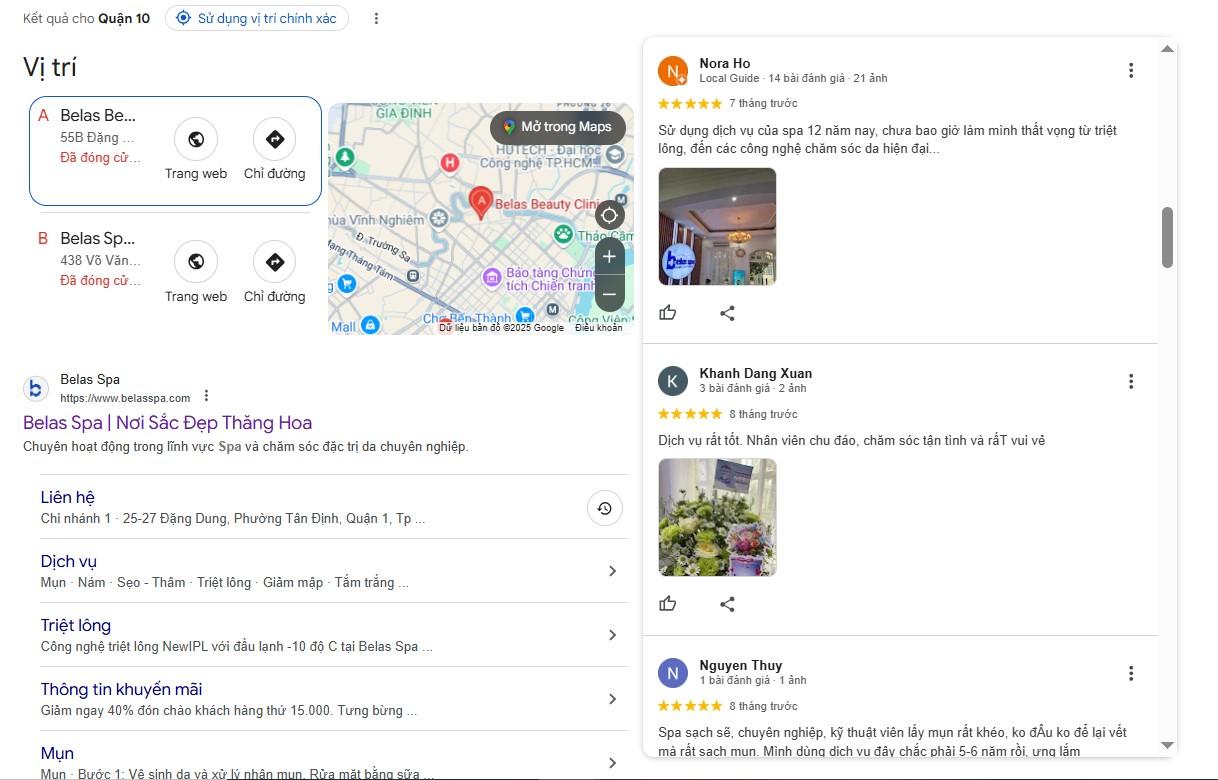The image size is (1218, 780).
Task: Like Nora Ho's review
Action: coord(668,313)
